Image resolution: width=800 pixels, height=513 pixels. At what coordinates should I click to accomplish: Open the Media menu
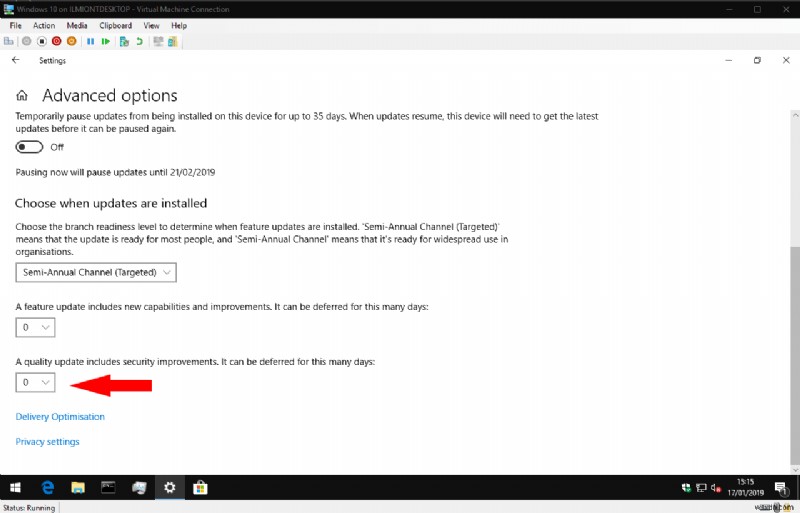click(77, 26)
